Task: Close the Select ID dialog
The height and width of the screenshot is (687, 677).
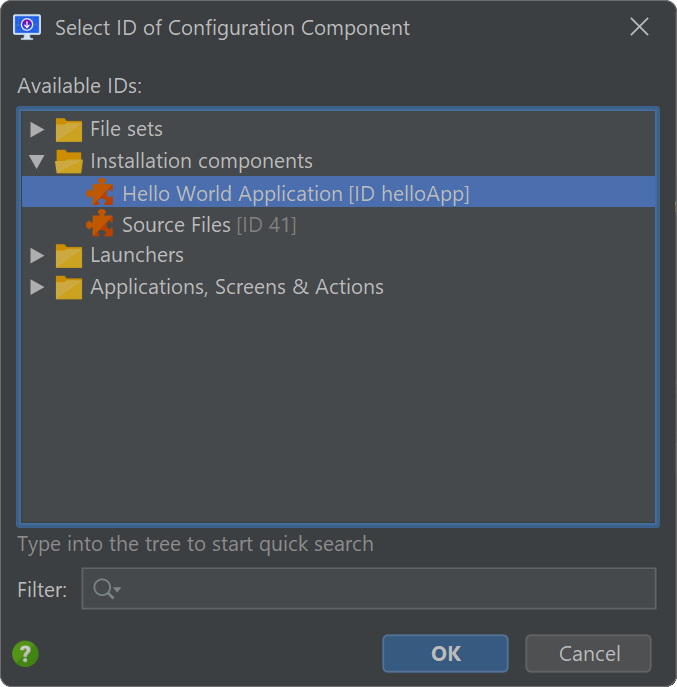Action: (x=639, y=27)
